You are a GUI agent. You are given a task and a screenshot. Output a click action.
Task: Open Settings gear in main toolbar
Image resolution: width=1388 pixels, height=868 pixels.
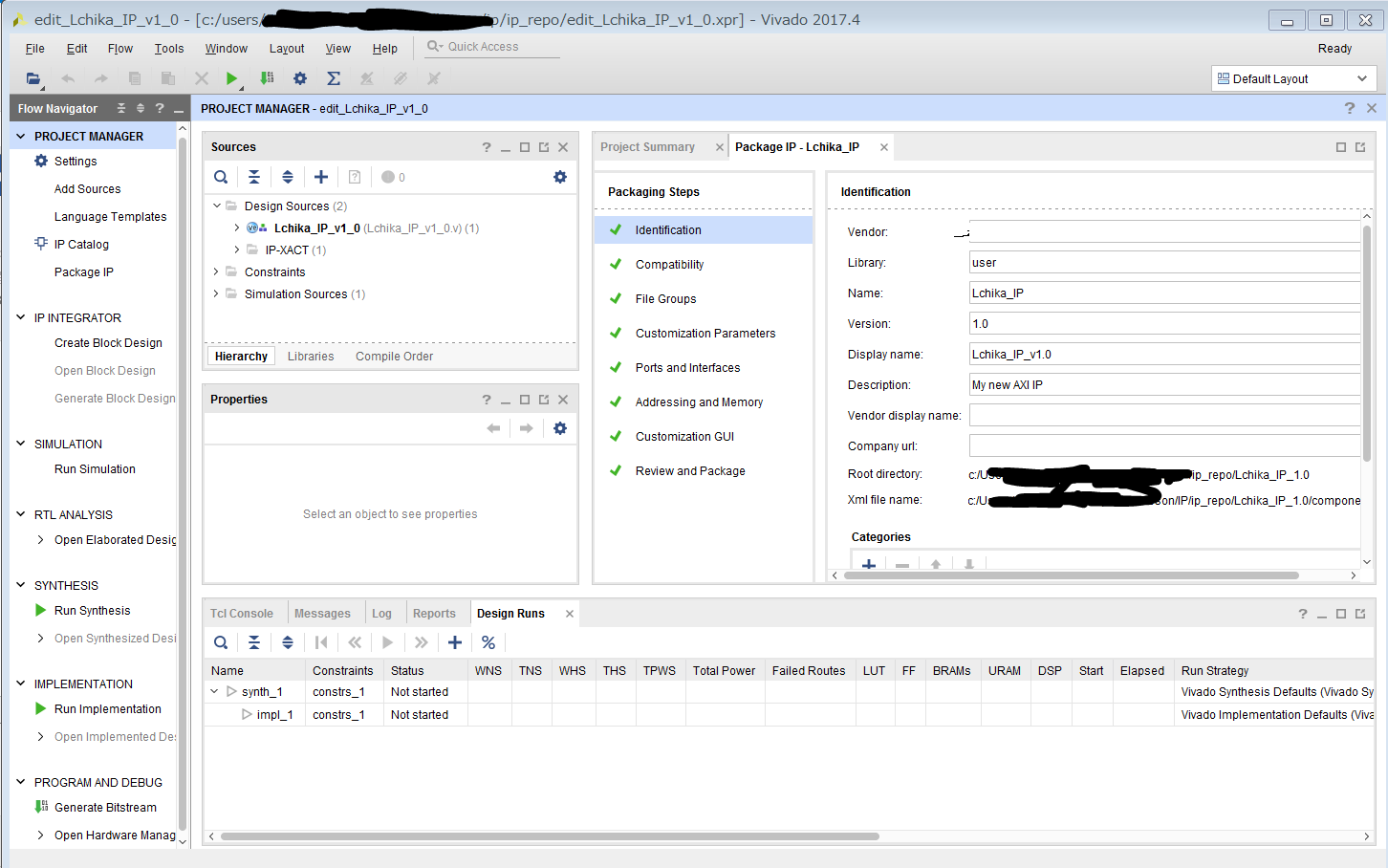tap(300, 78)
